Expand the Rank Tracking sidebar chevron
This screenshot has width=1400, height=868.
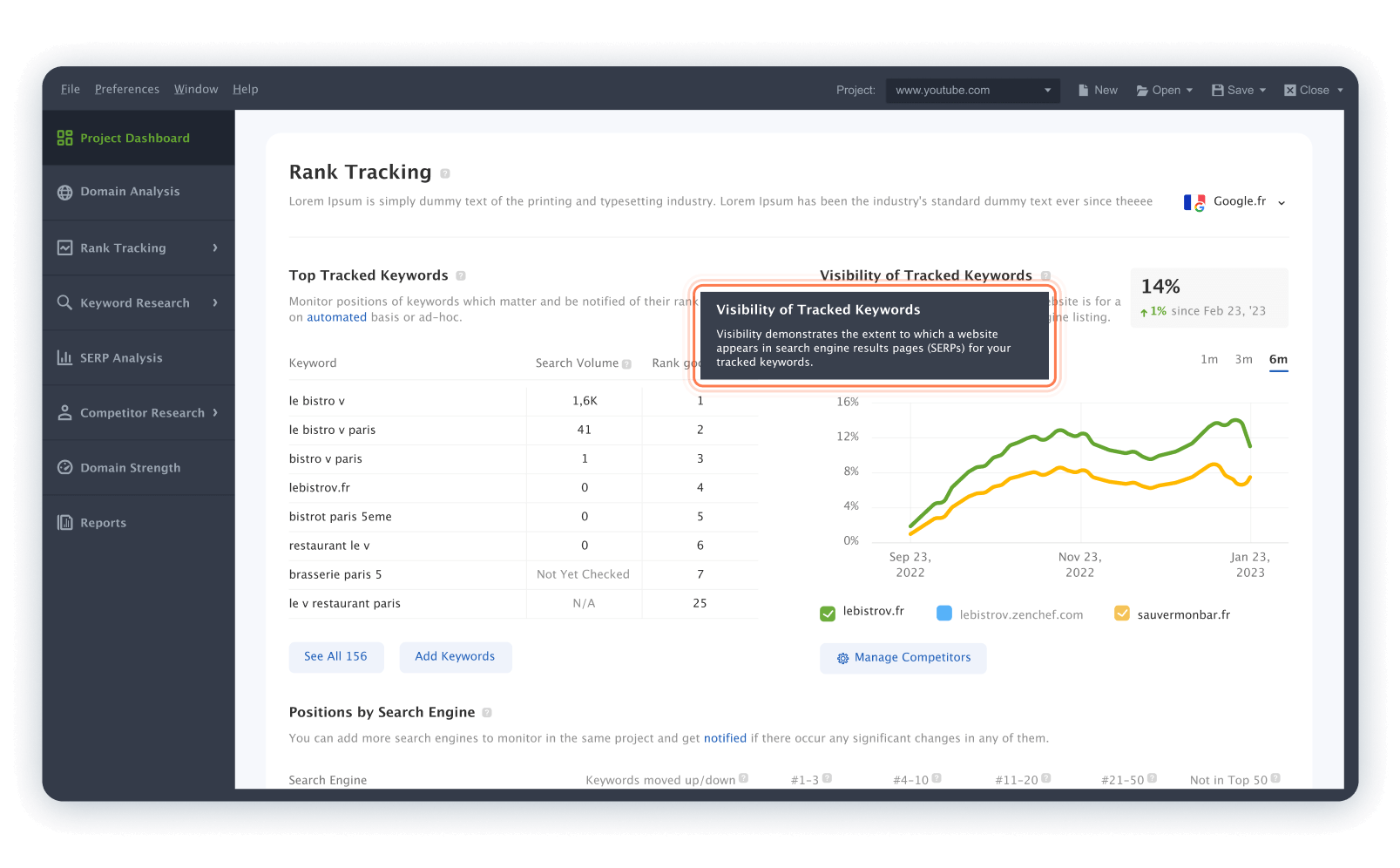tap(215, 248)
